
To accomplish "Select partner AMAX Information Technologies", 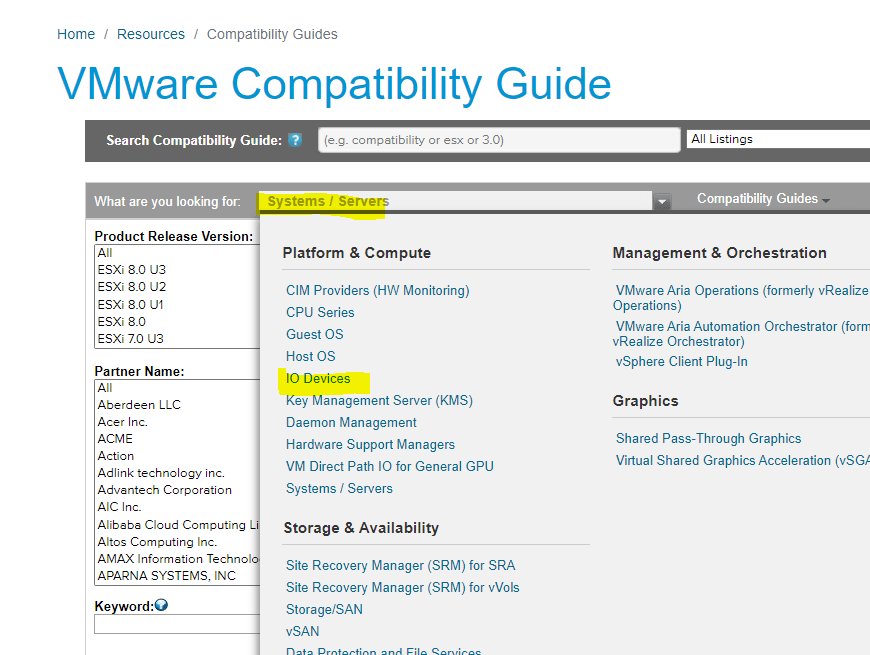I will pos(177,559).
